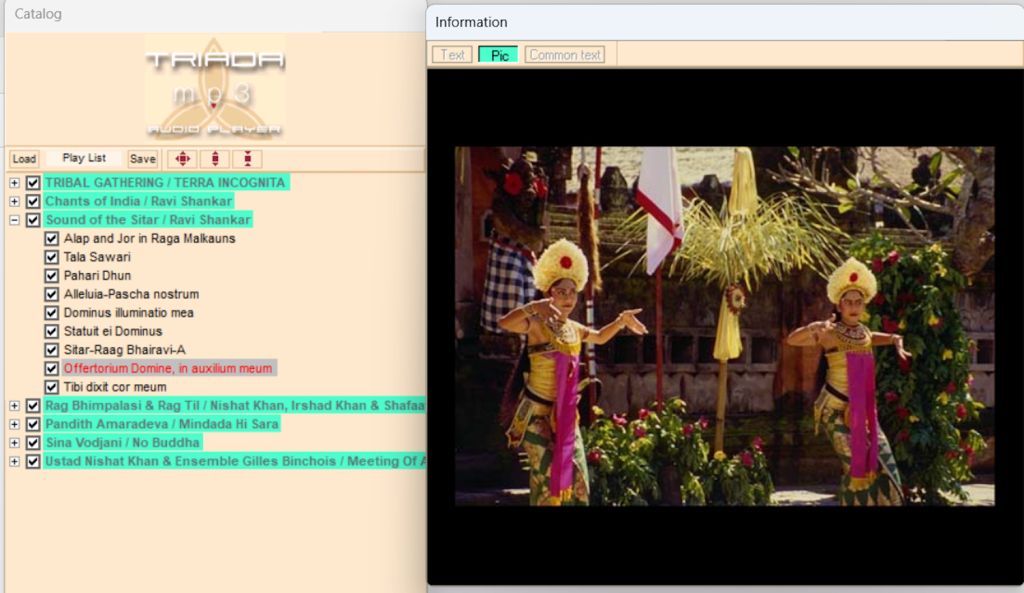Screen dimensions: 1024x593
Task: Select the Alap and Jor in Raga Malkauns track
Action: point(150,238)
